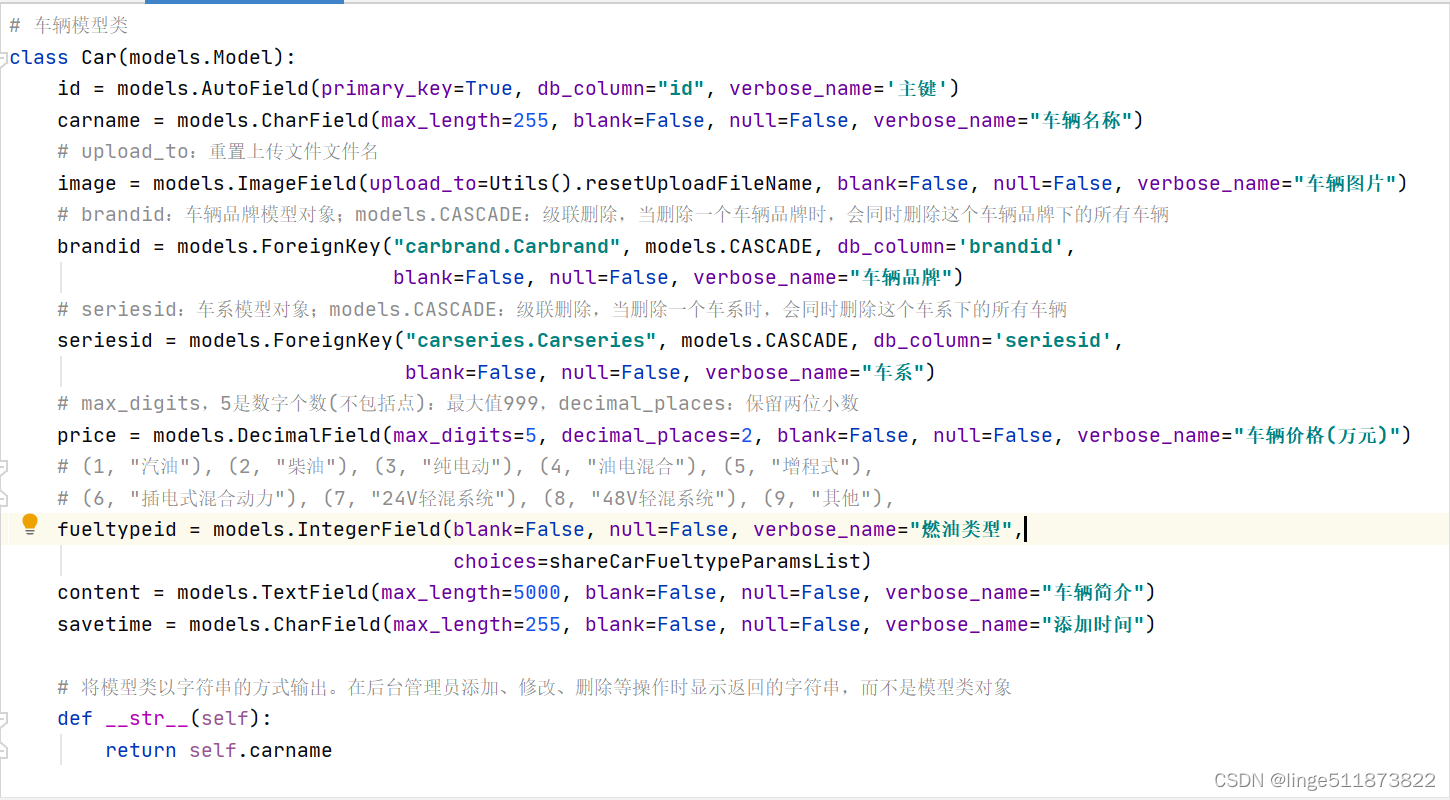Screen dimensions: 1450x800
Task: Click 'IntegerField' in the fueltypeid line
Action: click(x=369, y=530)
